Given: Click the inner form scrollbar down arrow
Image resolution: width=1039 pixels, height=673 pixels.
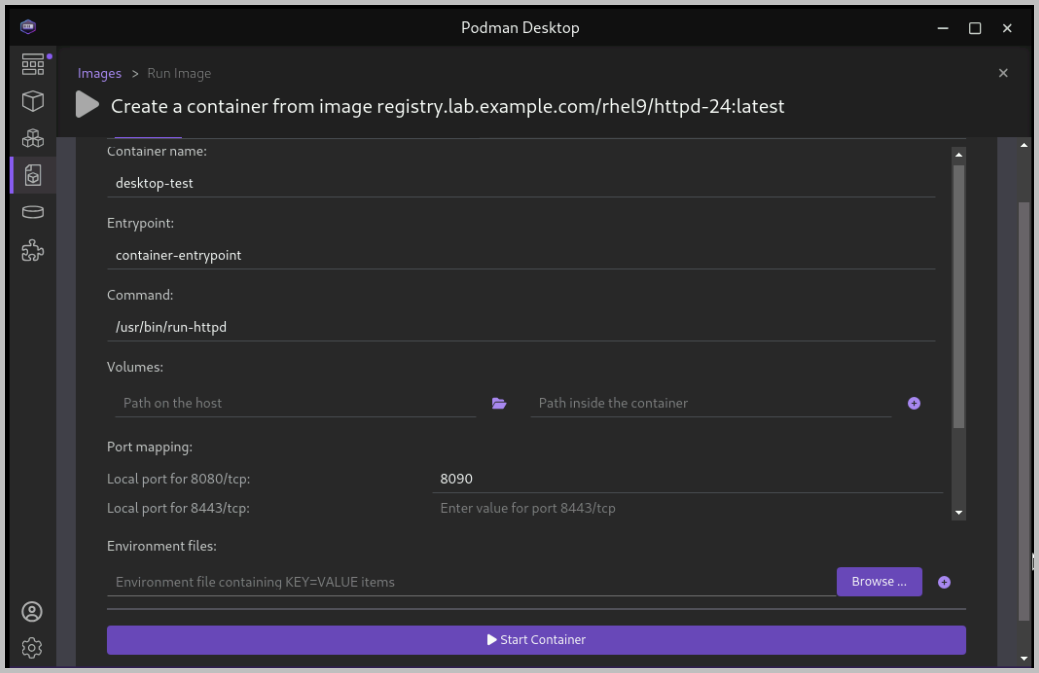Looking at the screenshot, I should [x=959, y=512].
